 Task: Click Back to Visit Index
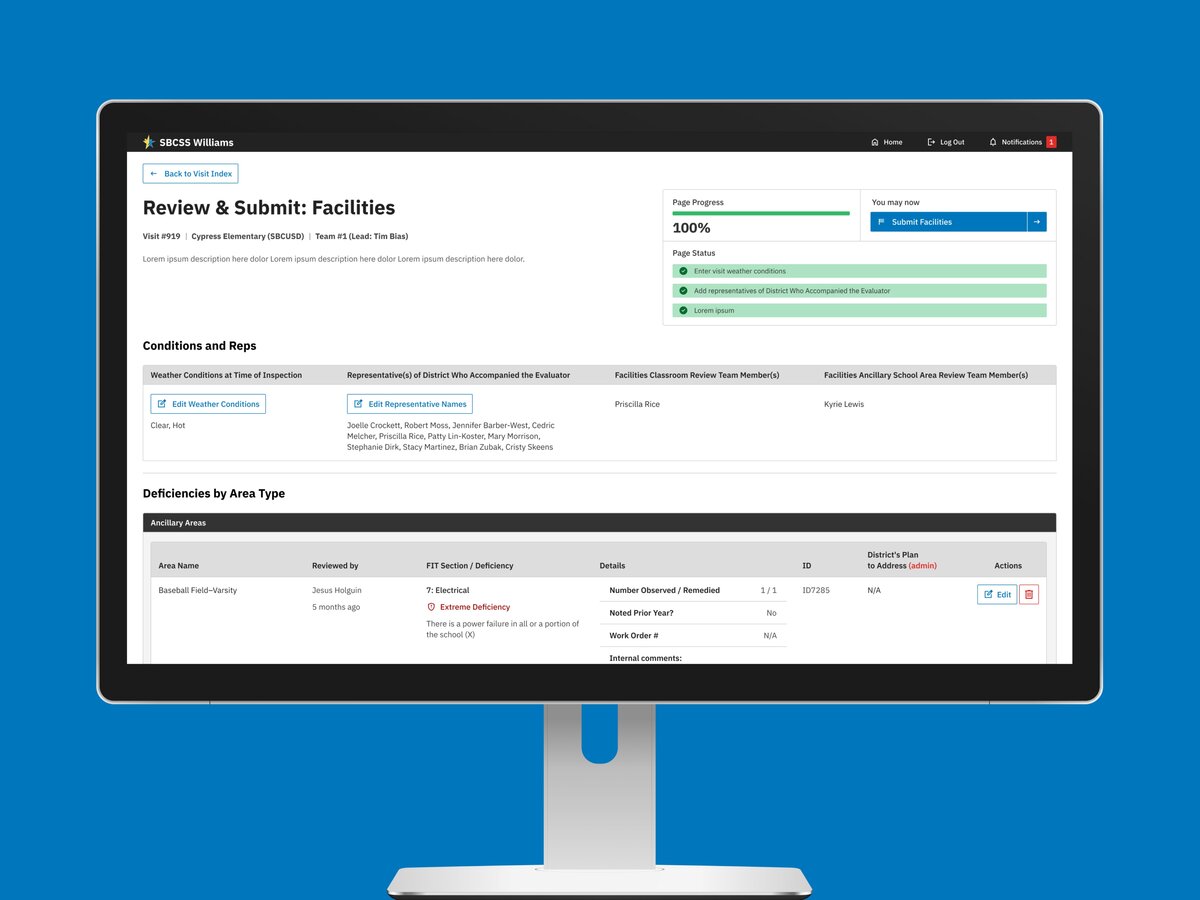click(x=190, y=173)
